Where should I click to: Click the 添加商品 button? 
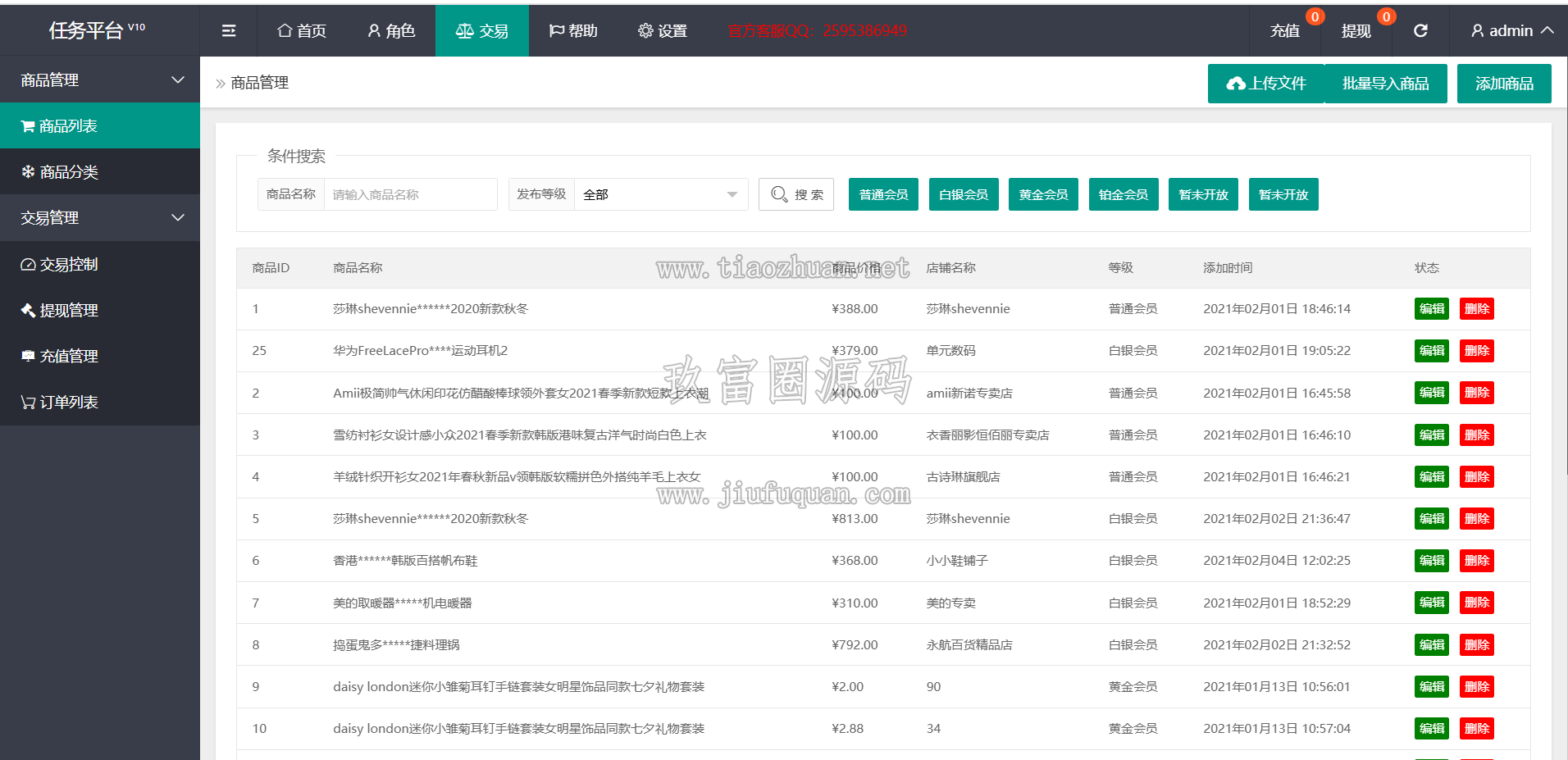1504,84
